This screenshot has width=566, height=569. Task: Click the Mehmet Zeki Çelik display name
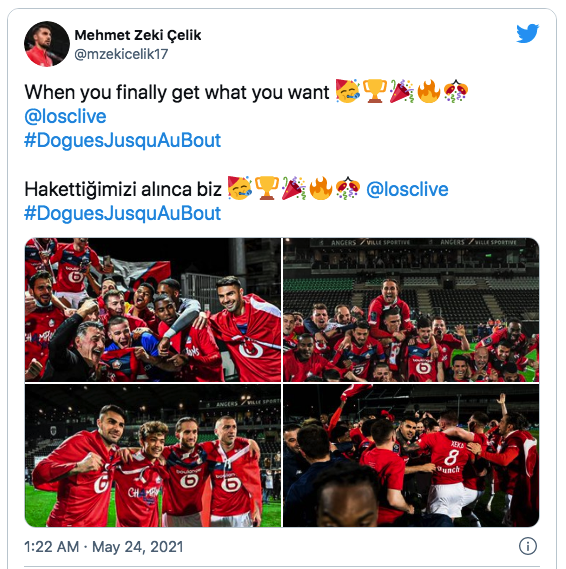pos(138,35)
